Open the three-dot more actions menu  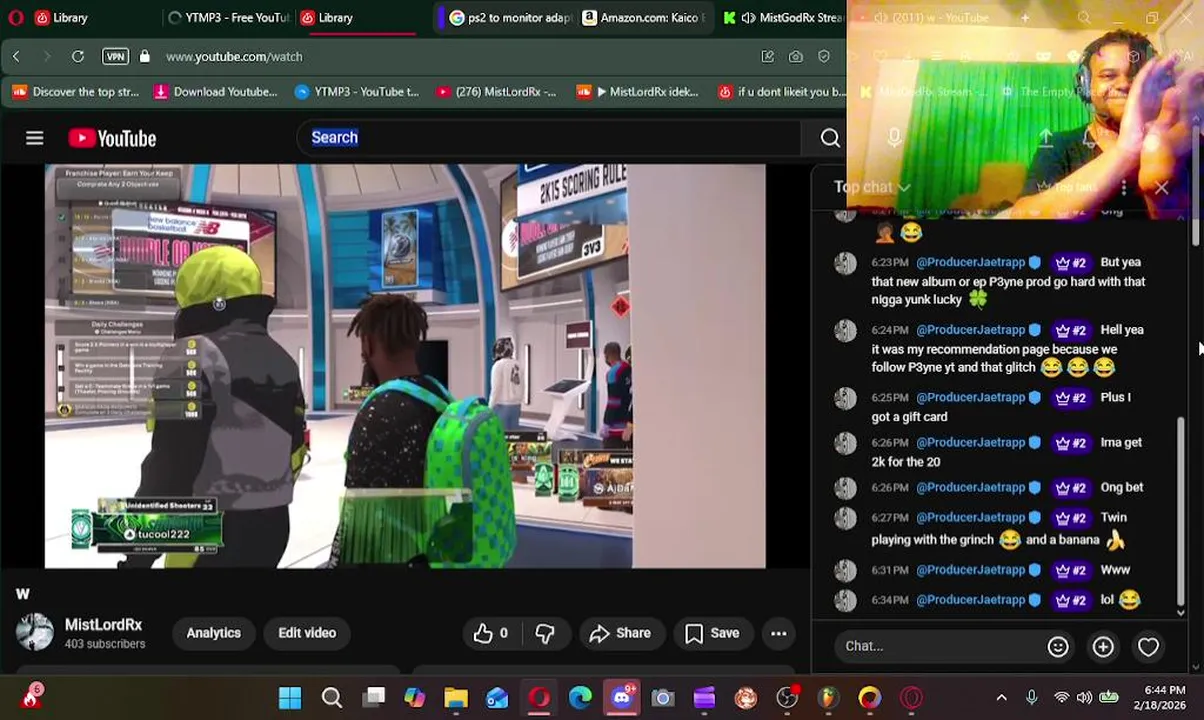[778, 633]
